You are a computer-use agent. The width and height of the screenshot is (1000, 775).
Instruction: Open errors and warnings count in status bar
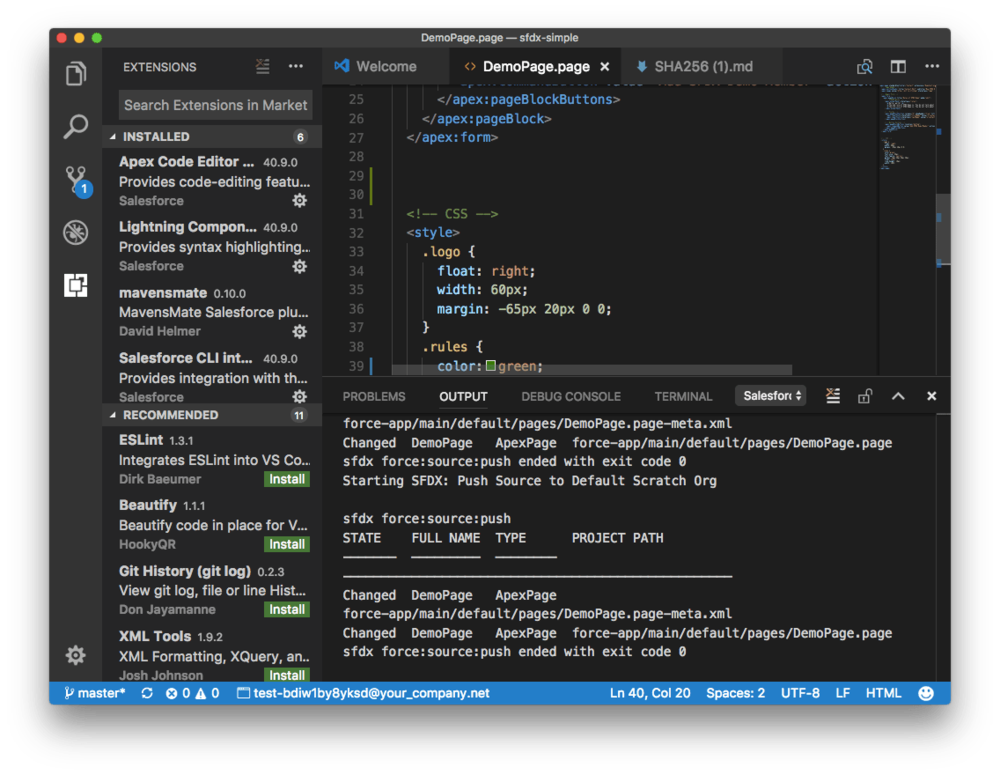(x=193, y=693)
